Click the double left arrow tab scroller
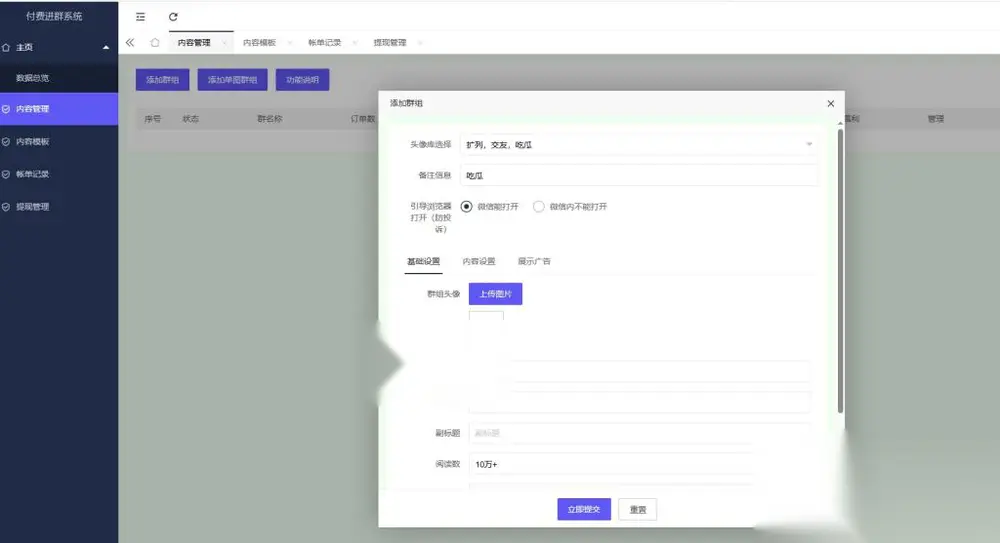 130,43
